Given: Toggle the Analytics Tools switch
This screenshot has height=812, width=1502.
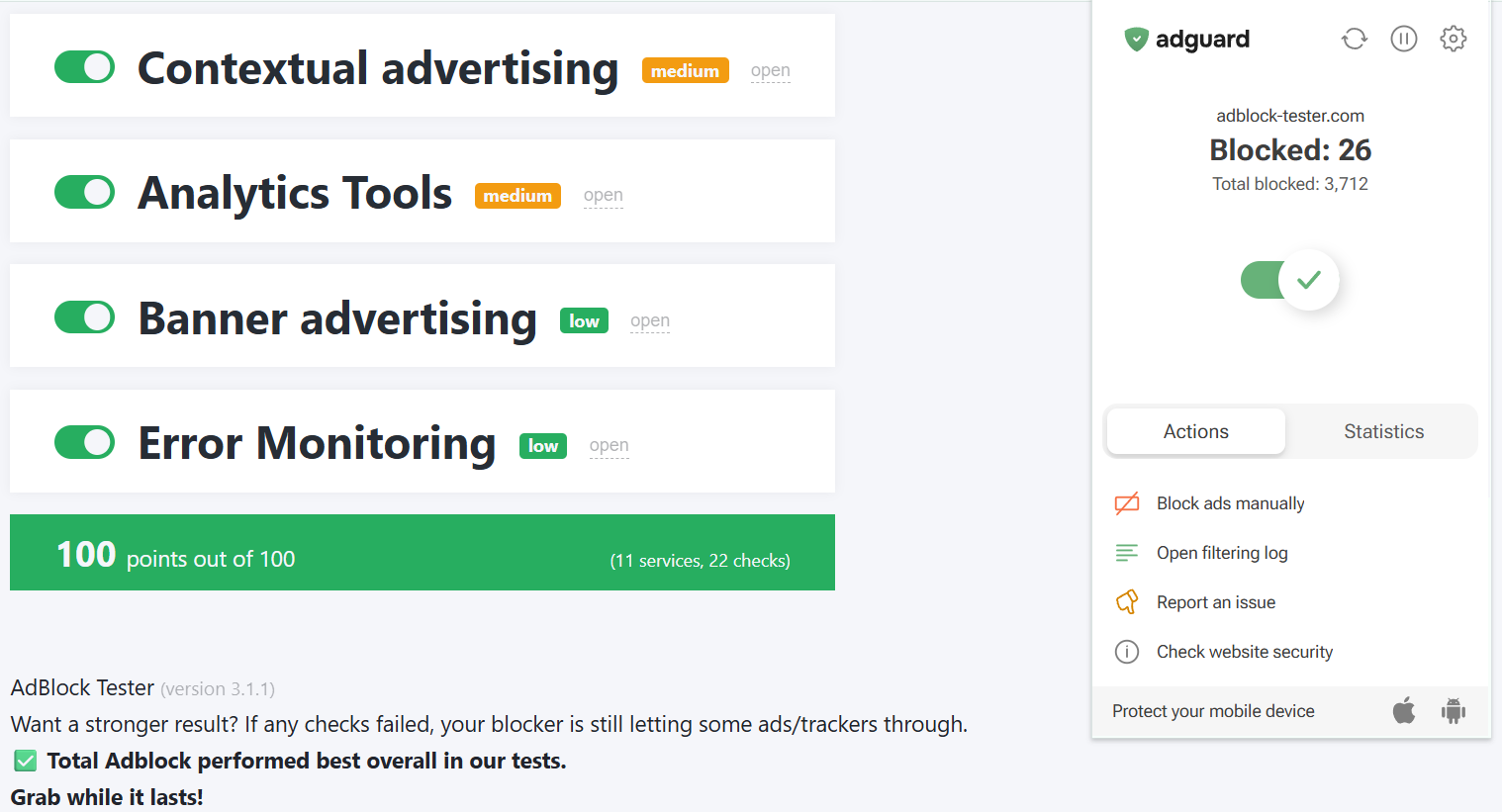Looking at the screenshot, I should pos(84,192).
